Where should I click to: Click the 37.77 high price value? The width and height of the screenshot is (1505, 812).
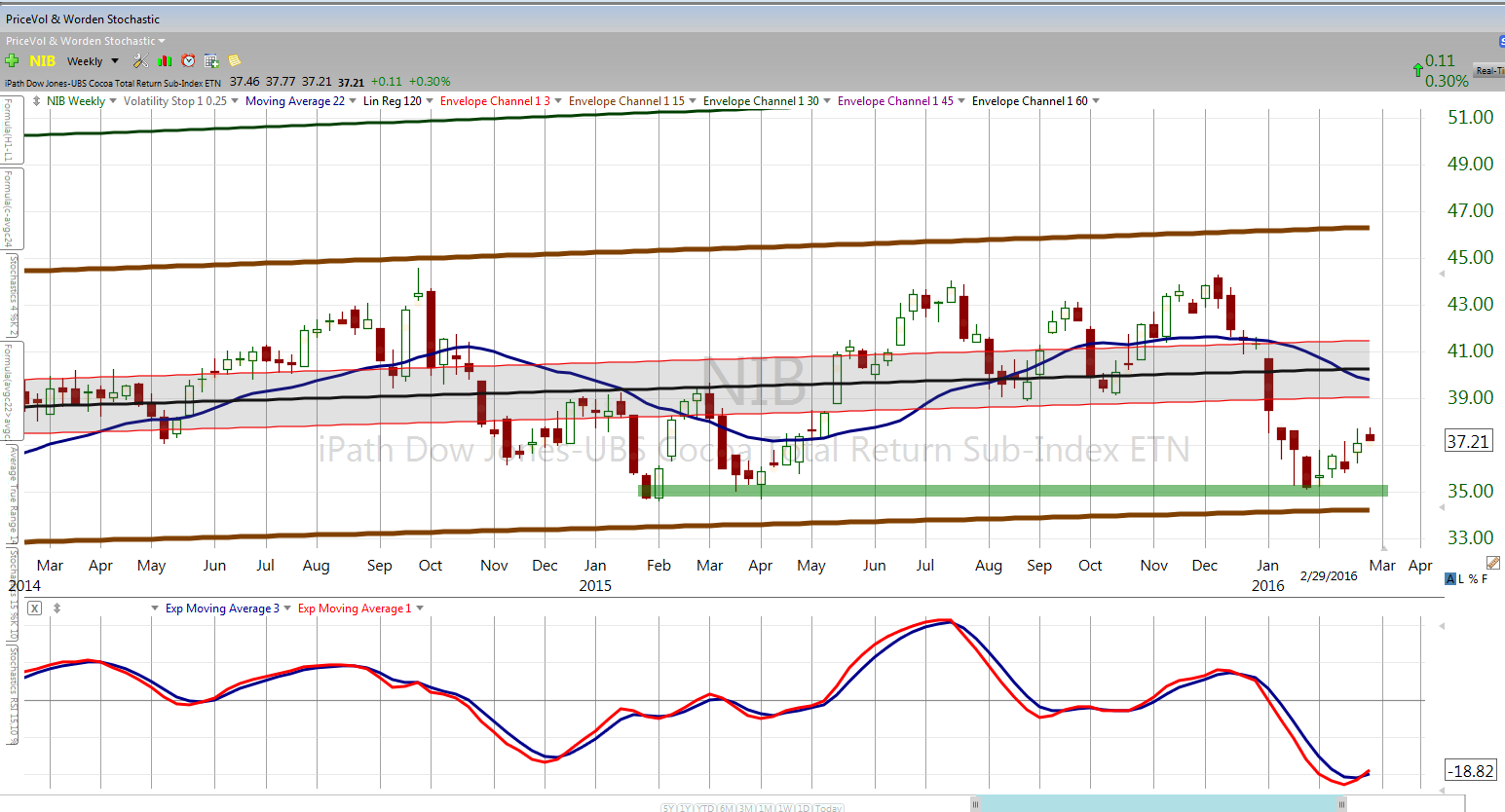coord(281,82)
